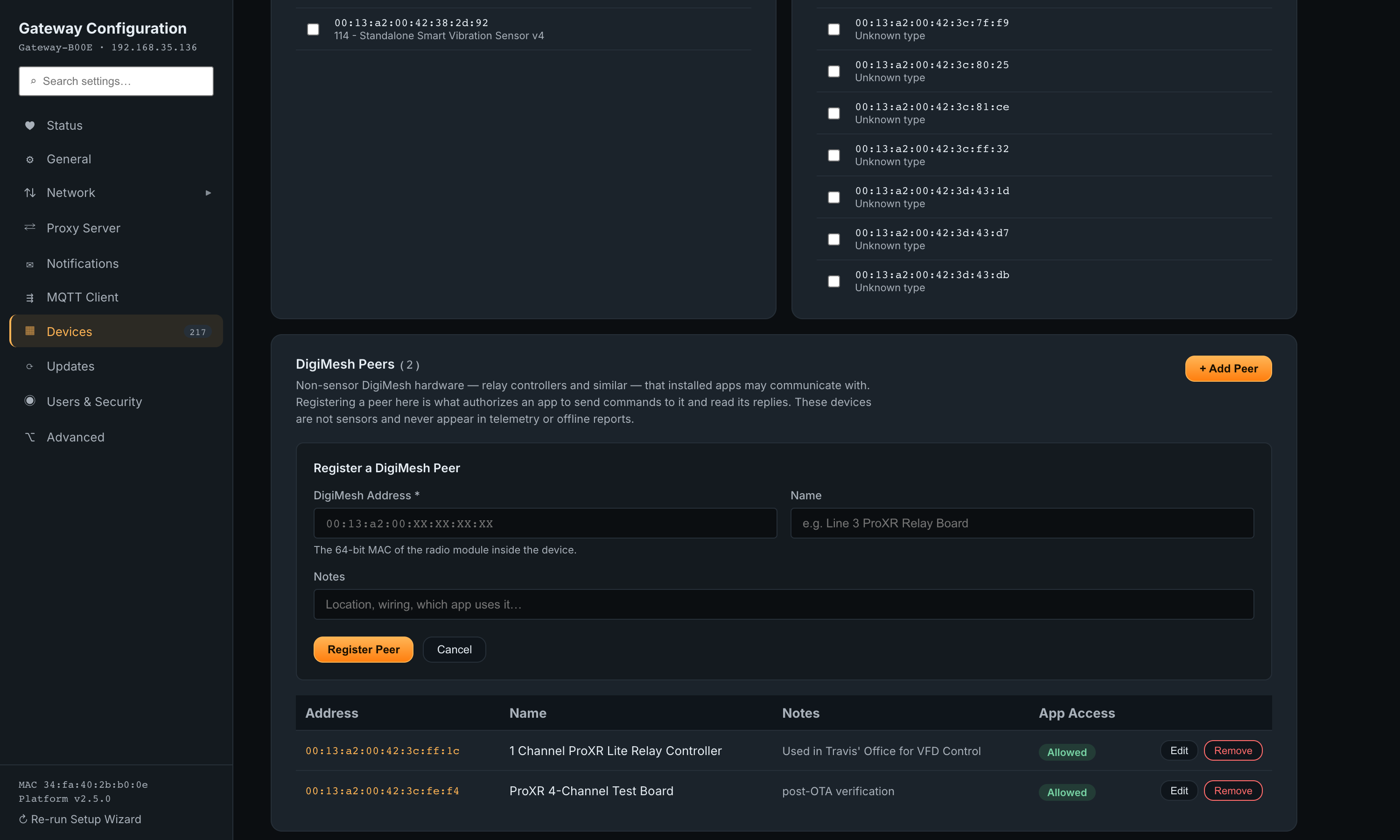Cancel the peer registration form
Image resolution: width=1400 pixels, height=840 pixels.
pyautogui.click(x=454, y=649)
